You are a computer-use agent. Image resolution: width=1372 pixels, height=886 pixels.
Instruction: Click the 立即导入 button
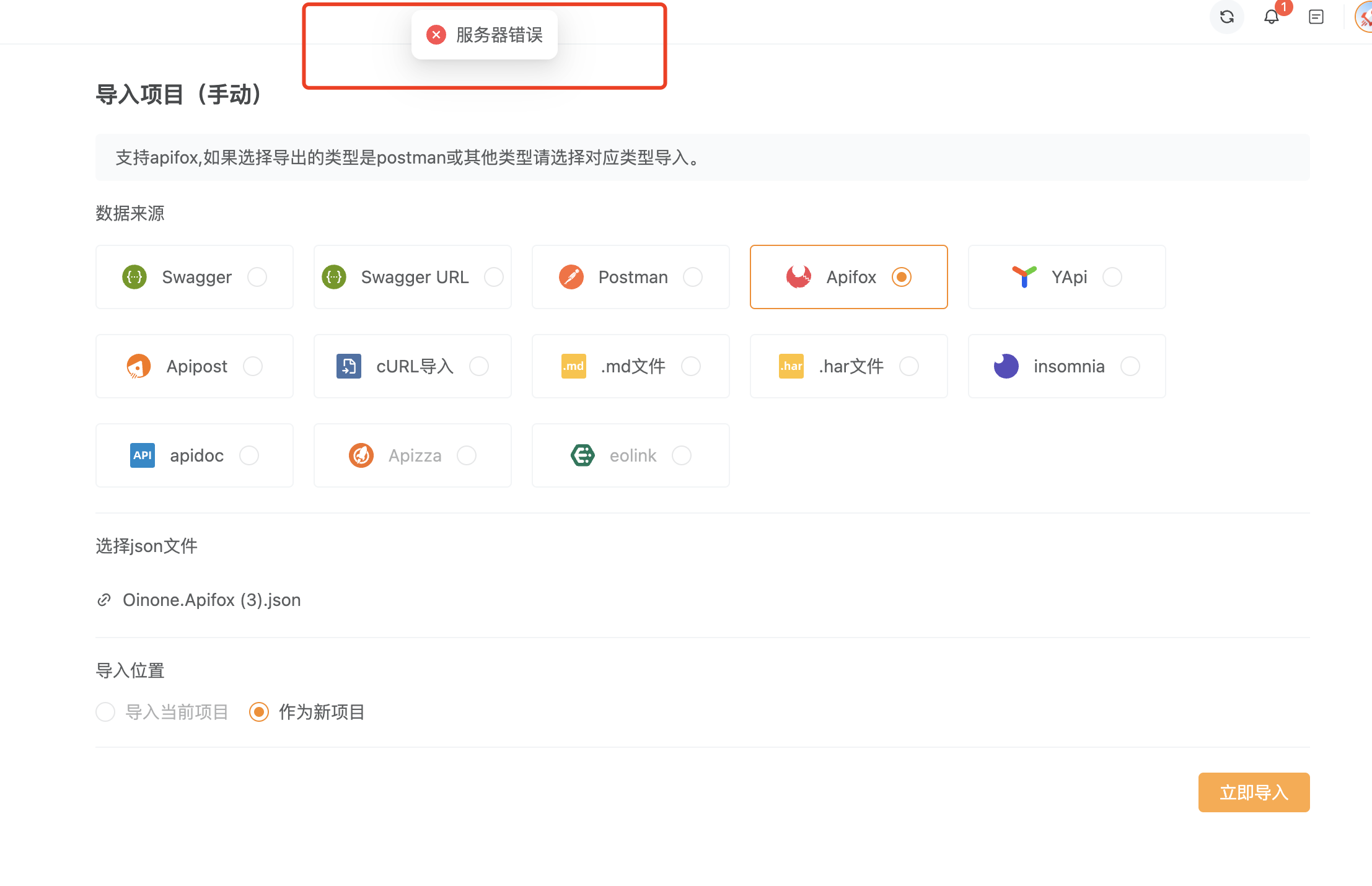click(1254, 792)
